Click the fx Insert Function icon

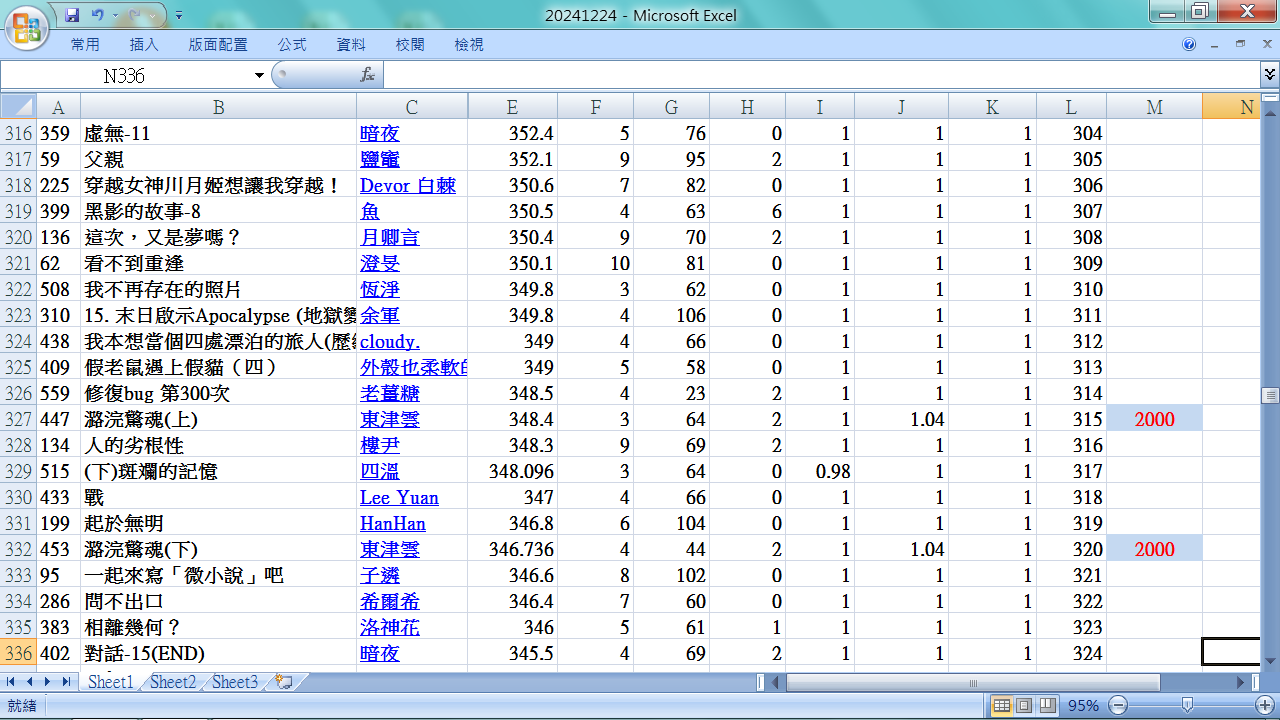point(367,75)
